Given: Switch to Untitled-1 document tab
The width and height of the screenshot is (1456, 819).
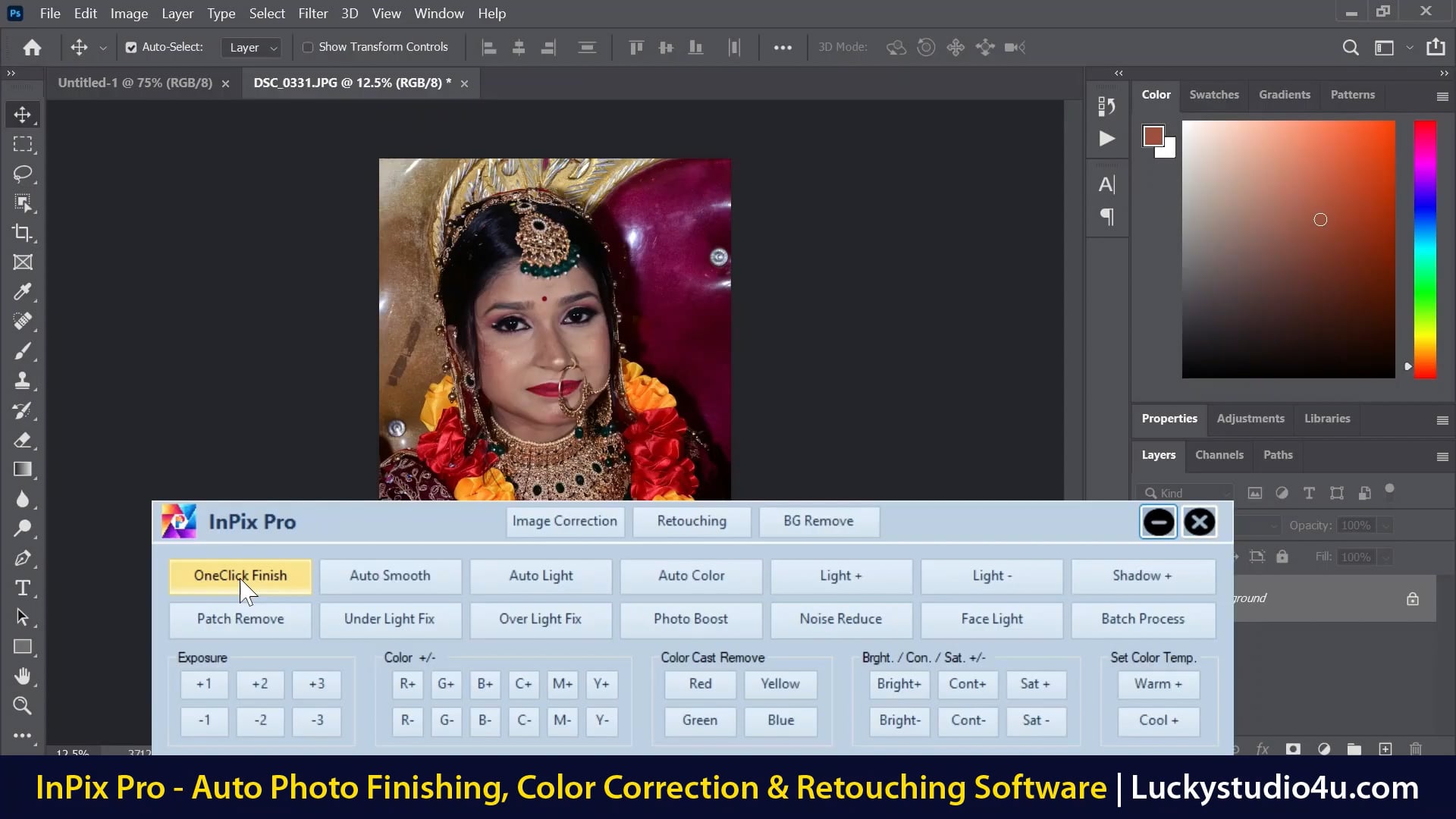Looking at the screenshot, I should 135,83.
